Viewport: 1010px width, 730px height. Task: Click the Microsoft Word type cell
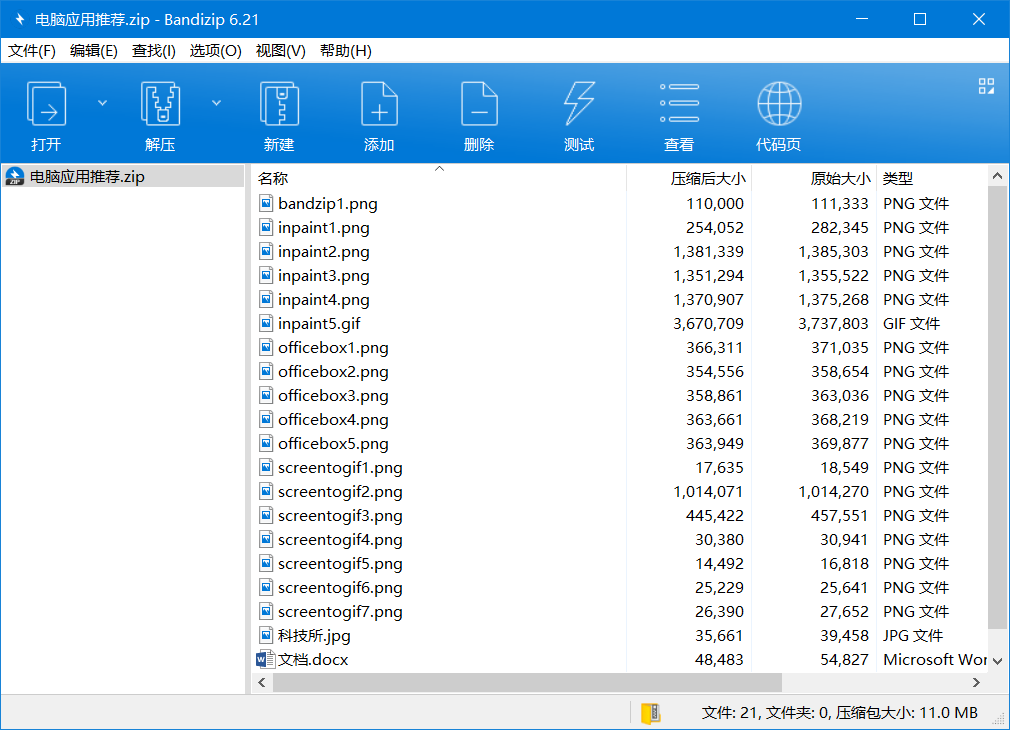935,659
